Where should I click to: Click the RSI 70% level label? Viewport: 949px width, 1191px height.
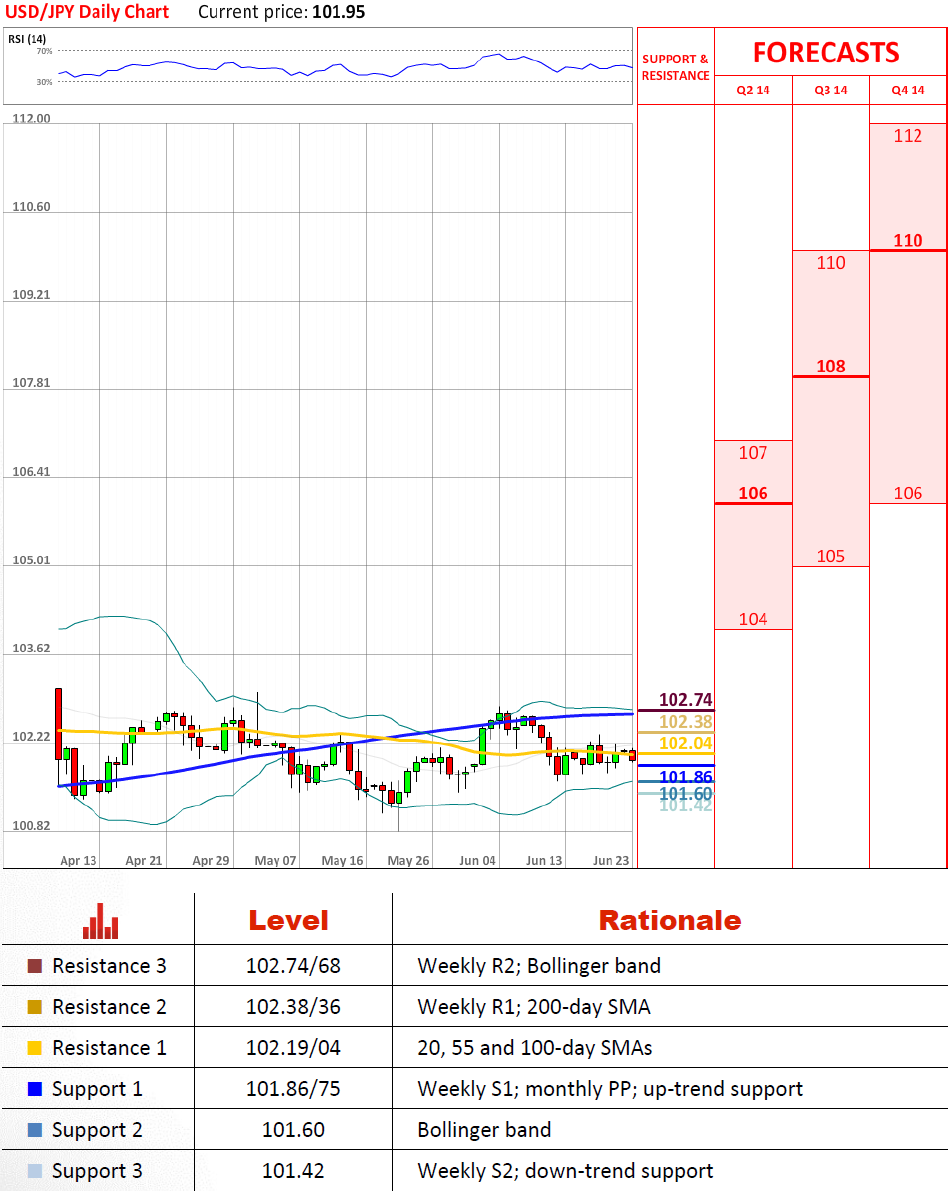45,51
